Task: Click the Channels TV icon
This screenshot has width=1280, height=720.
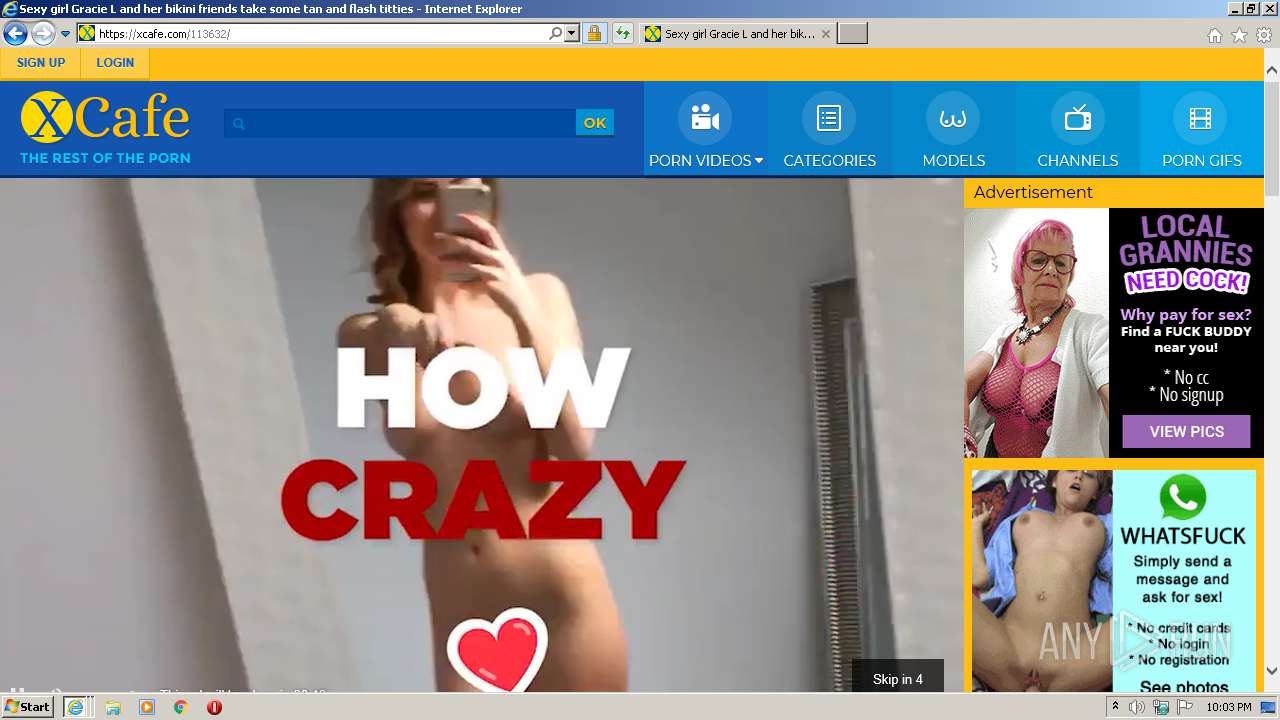Action: pos(1077,118)
